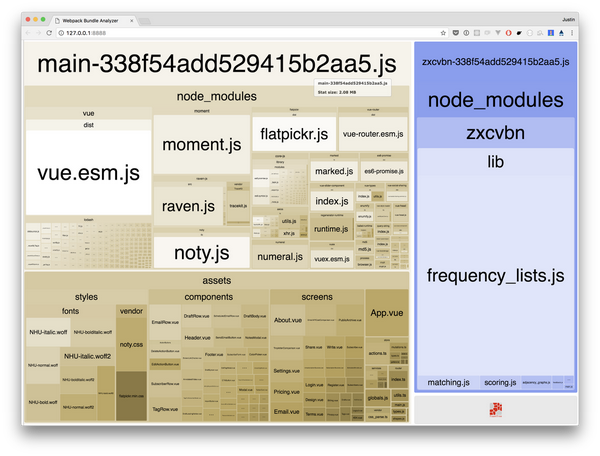Click the Email.vue screen block
Screen dimensions: 600x456
(287, 412)
